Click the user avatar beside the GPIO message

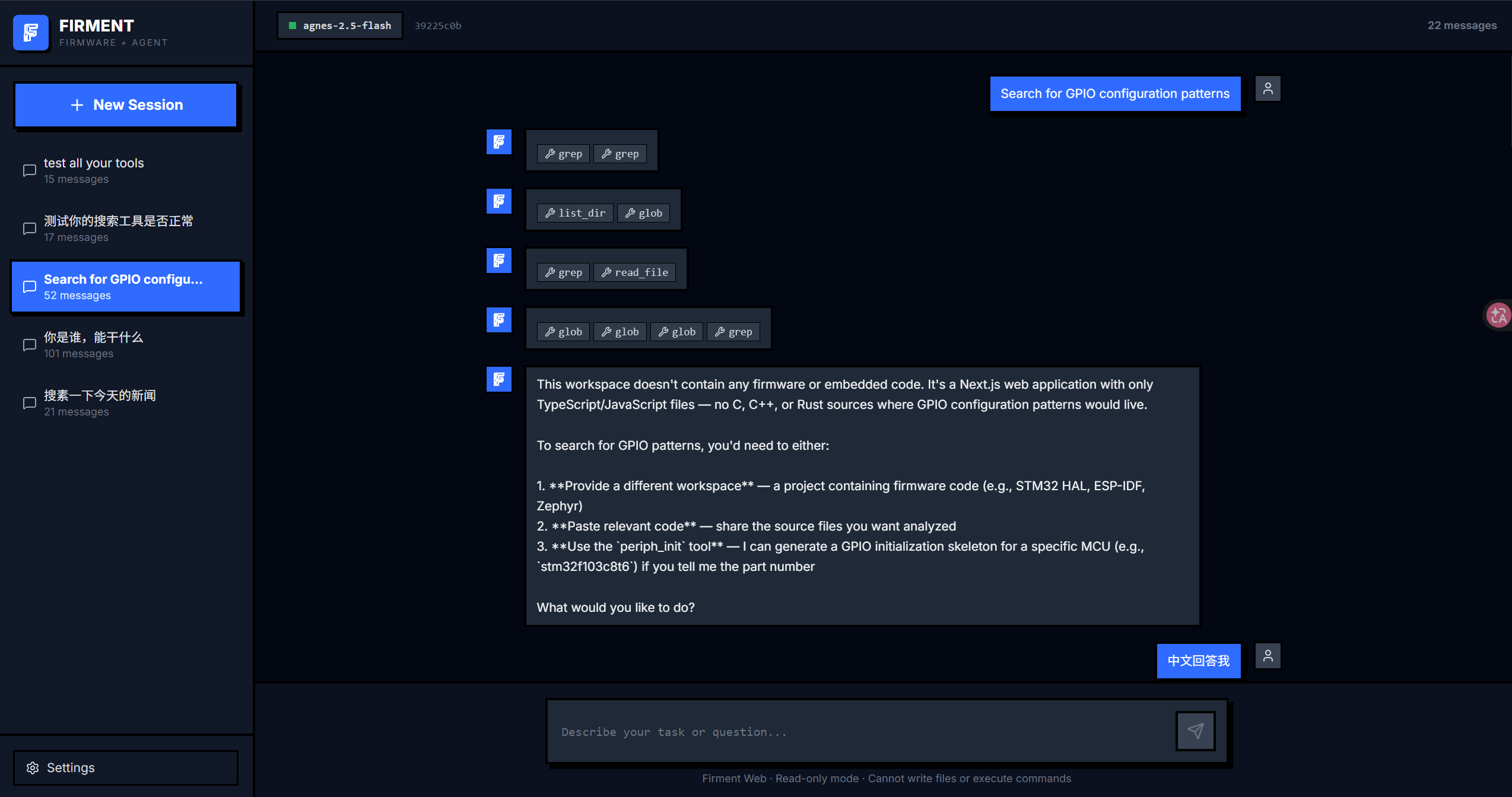click(x=1268, y=89)
